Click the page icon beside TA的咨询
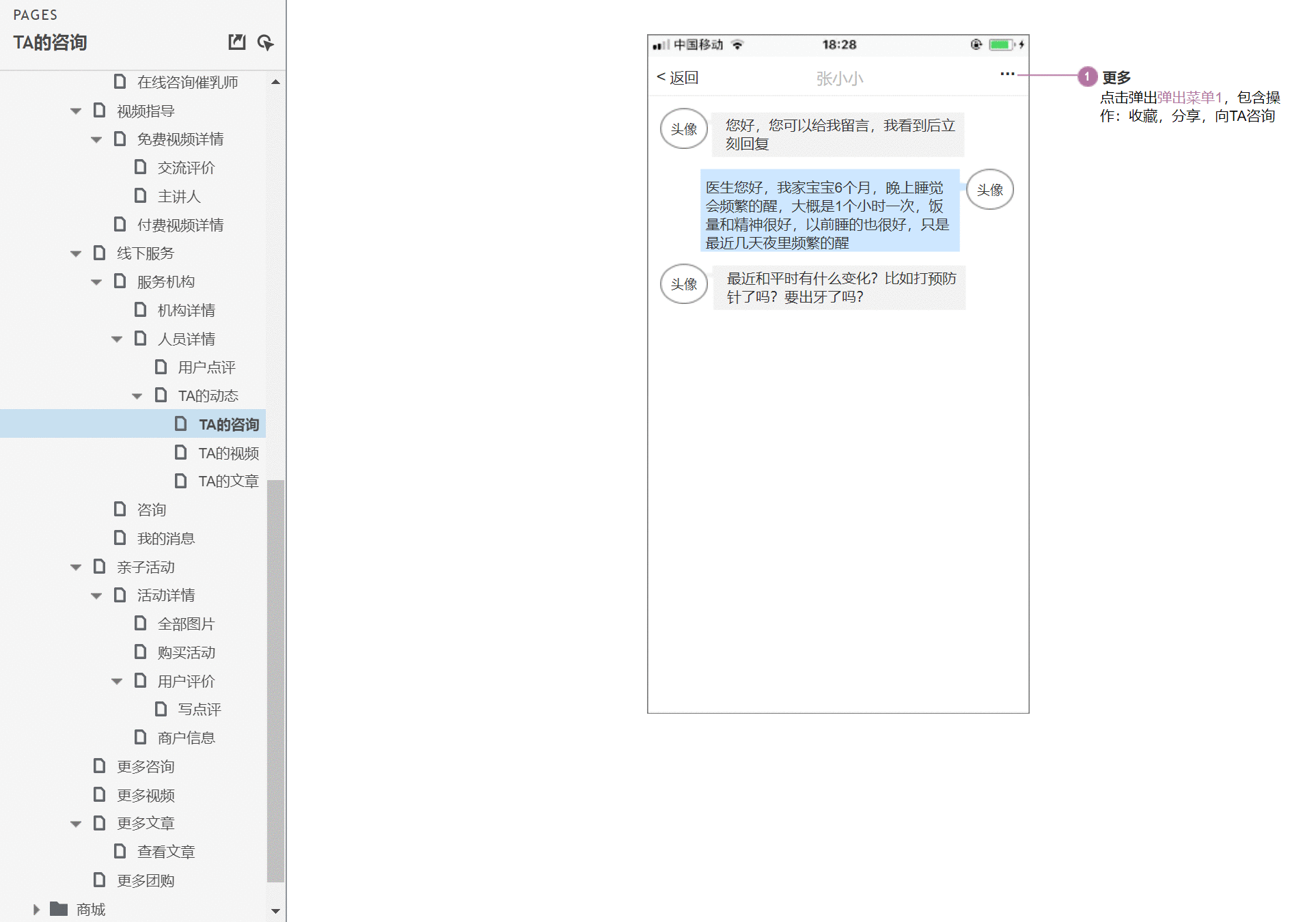 pyautogui.click(x=180, y=424)
